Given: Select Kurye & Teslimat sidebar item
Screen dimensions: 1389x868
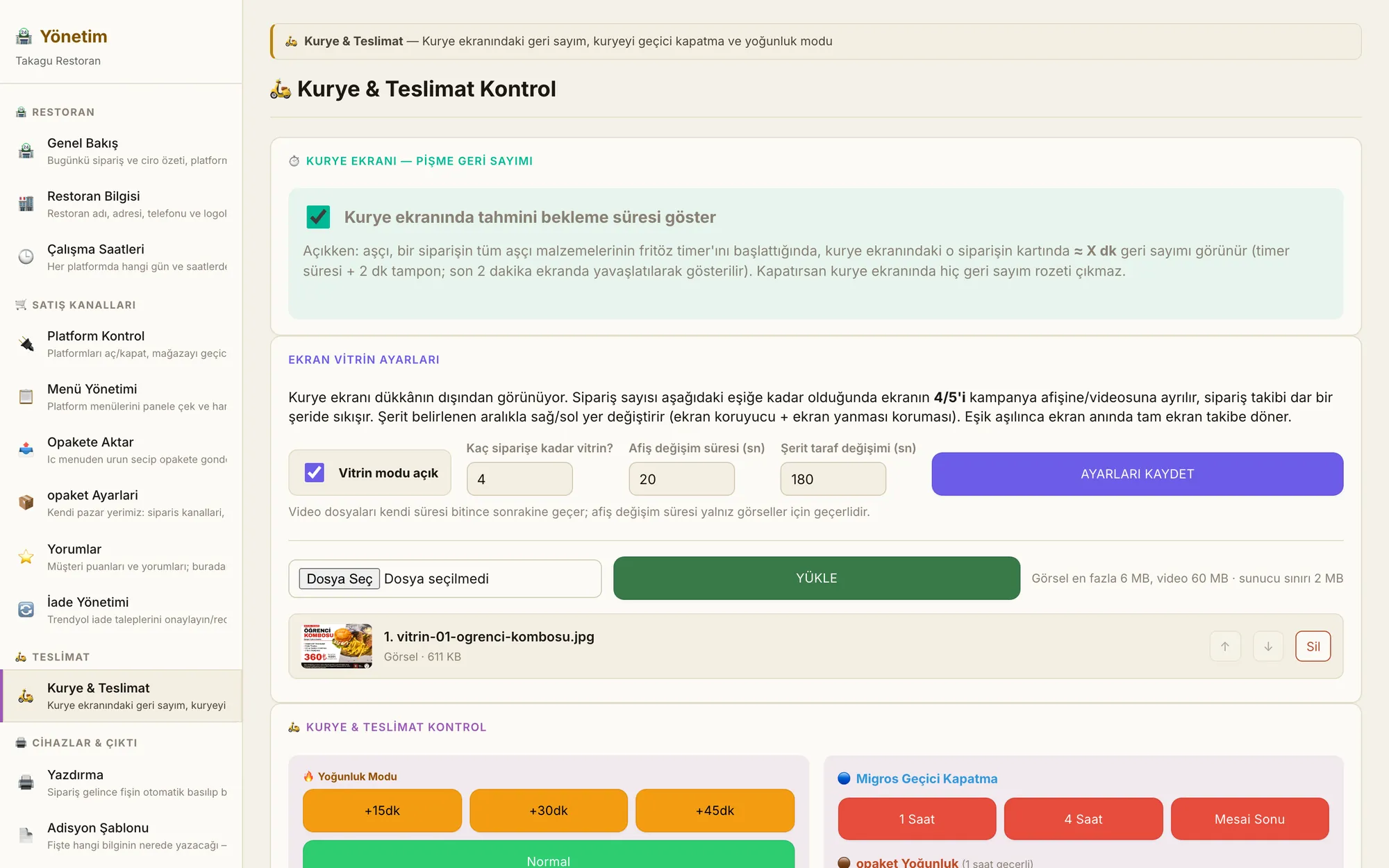Looking at the screenshot, I should [x=122, y=696].
